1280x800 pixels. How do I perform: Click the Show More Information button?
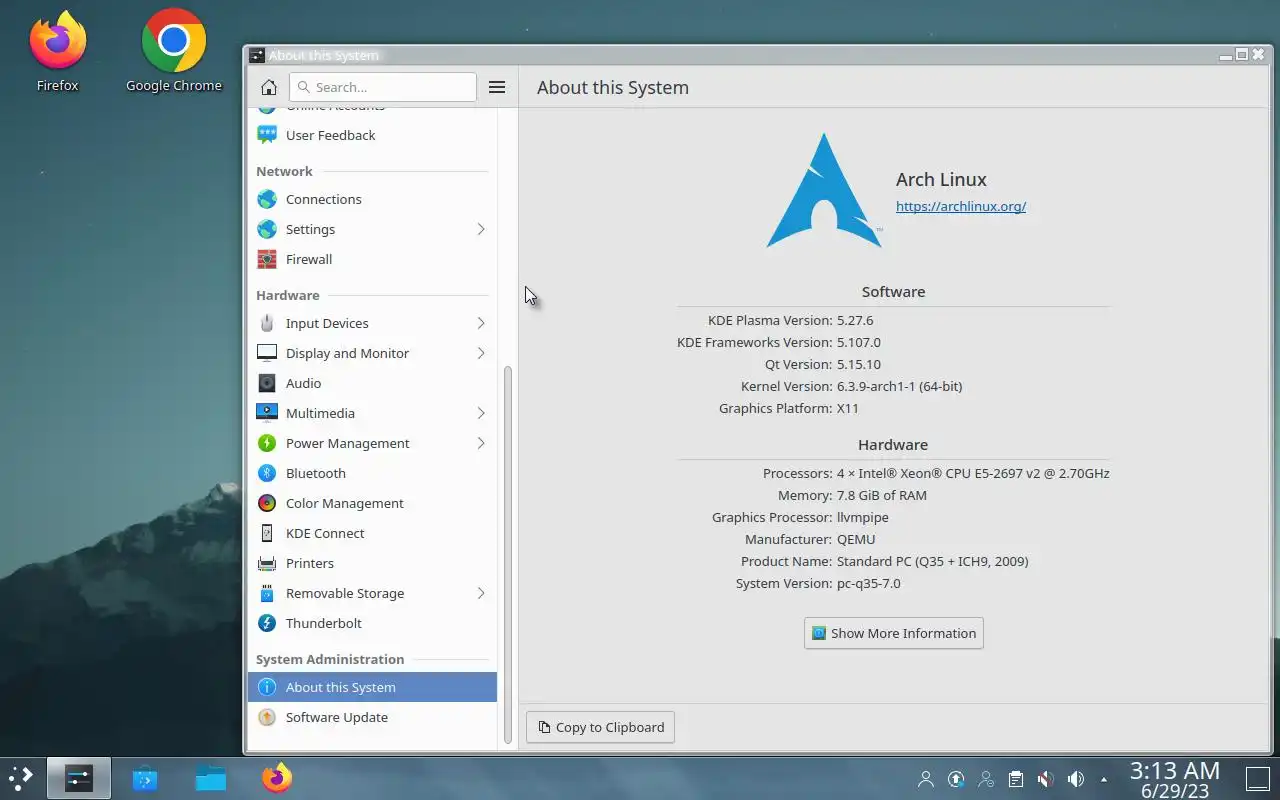(x=894, y=633)
